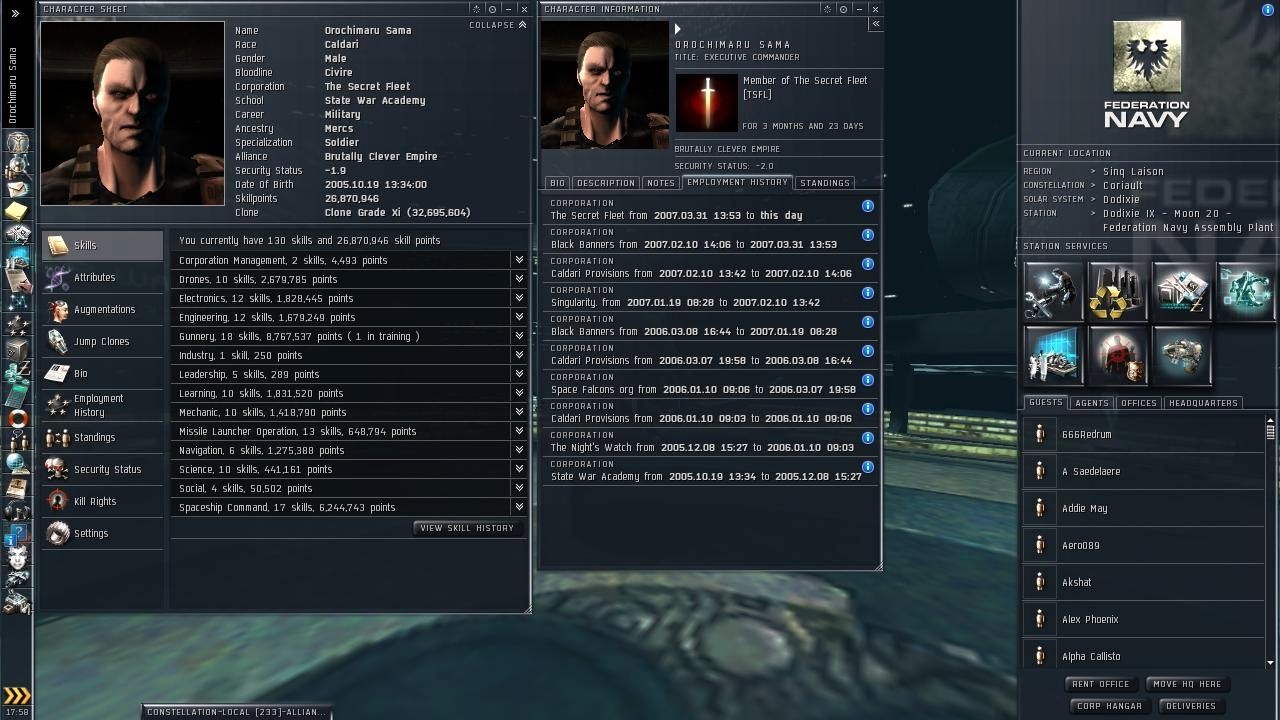Open the lifebuoy help icon in sidebar
This screenshot has height=720, width=1280.
(17, 417)
